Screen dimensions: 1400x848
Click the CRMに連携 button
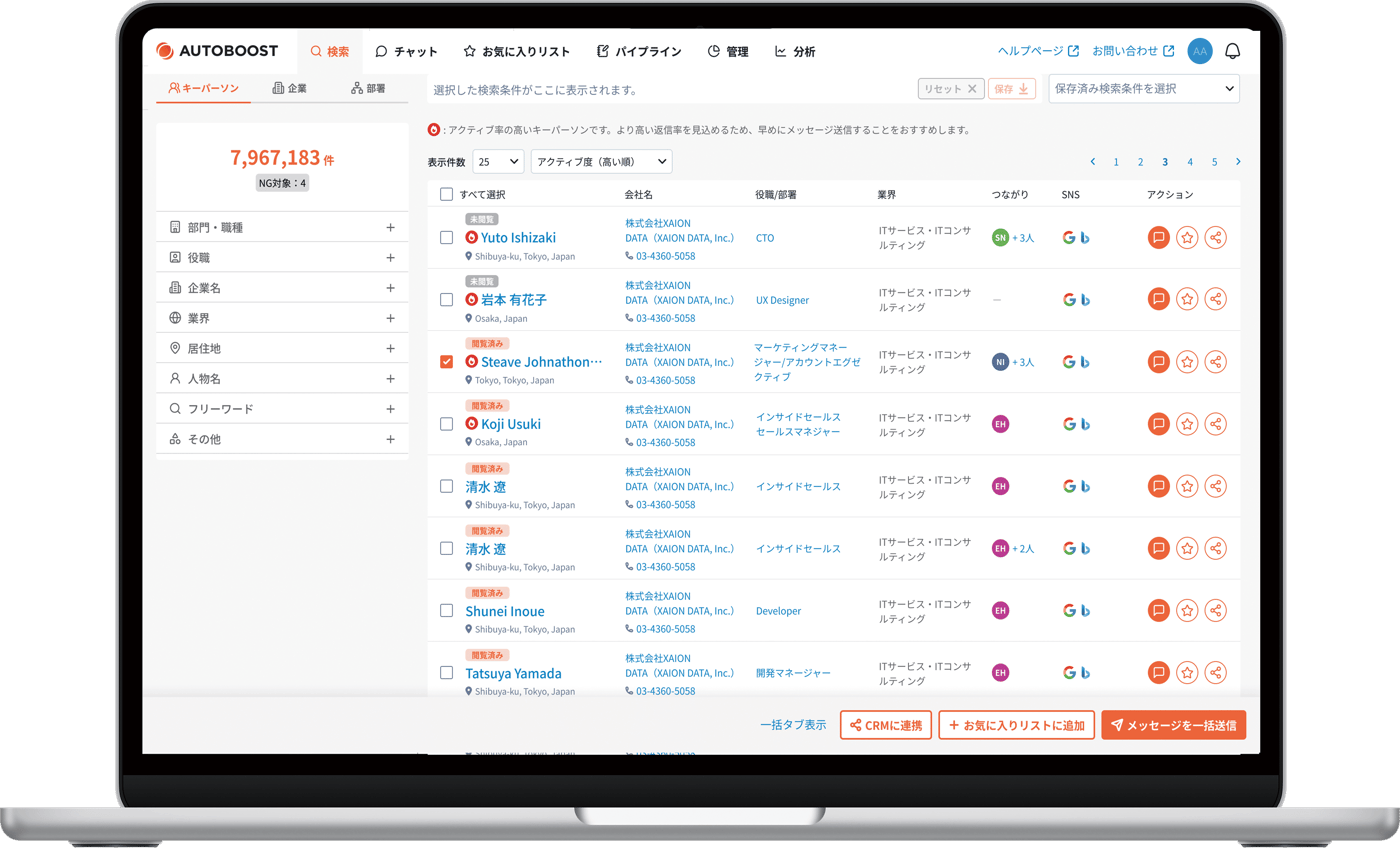pyautogui.click(x=887, y=725)
